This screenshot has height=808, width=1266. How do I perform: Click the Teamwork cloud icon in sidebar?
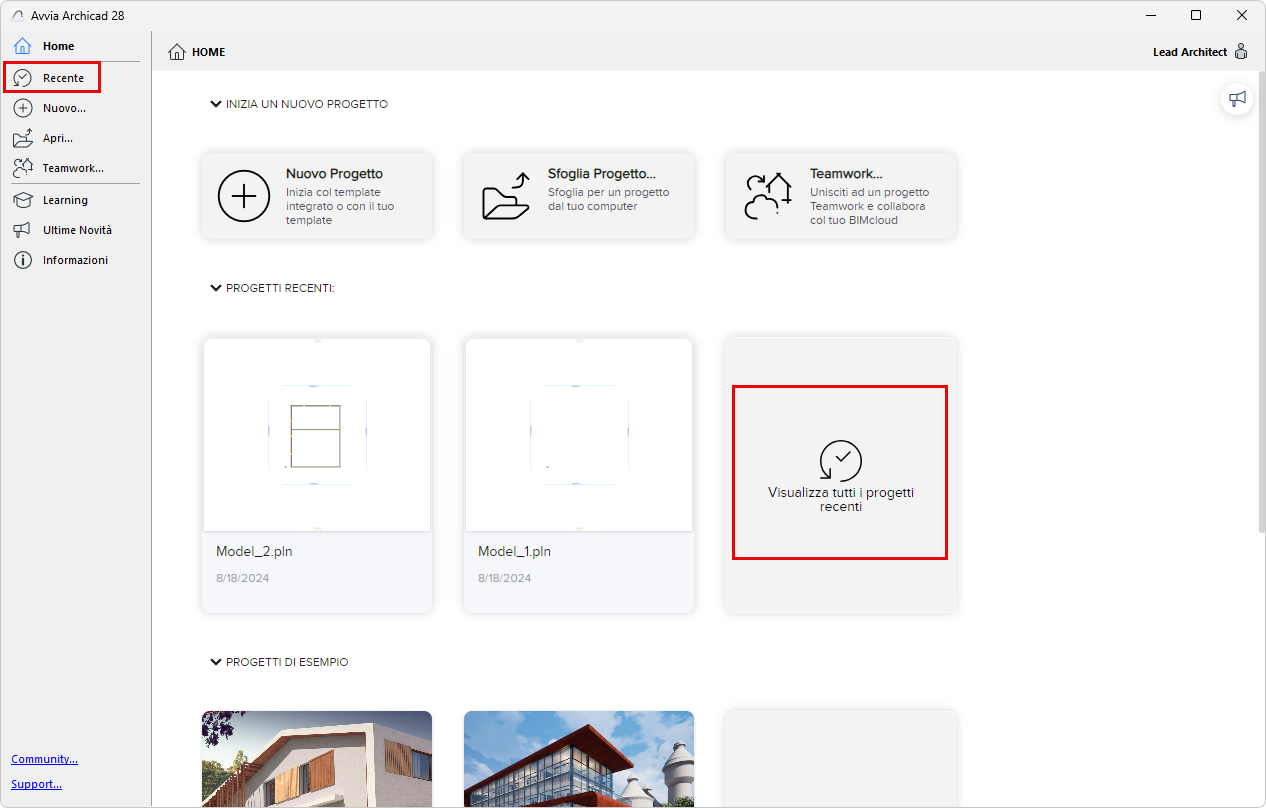tap(23, 168)
